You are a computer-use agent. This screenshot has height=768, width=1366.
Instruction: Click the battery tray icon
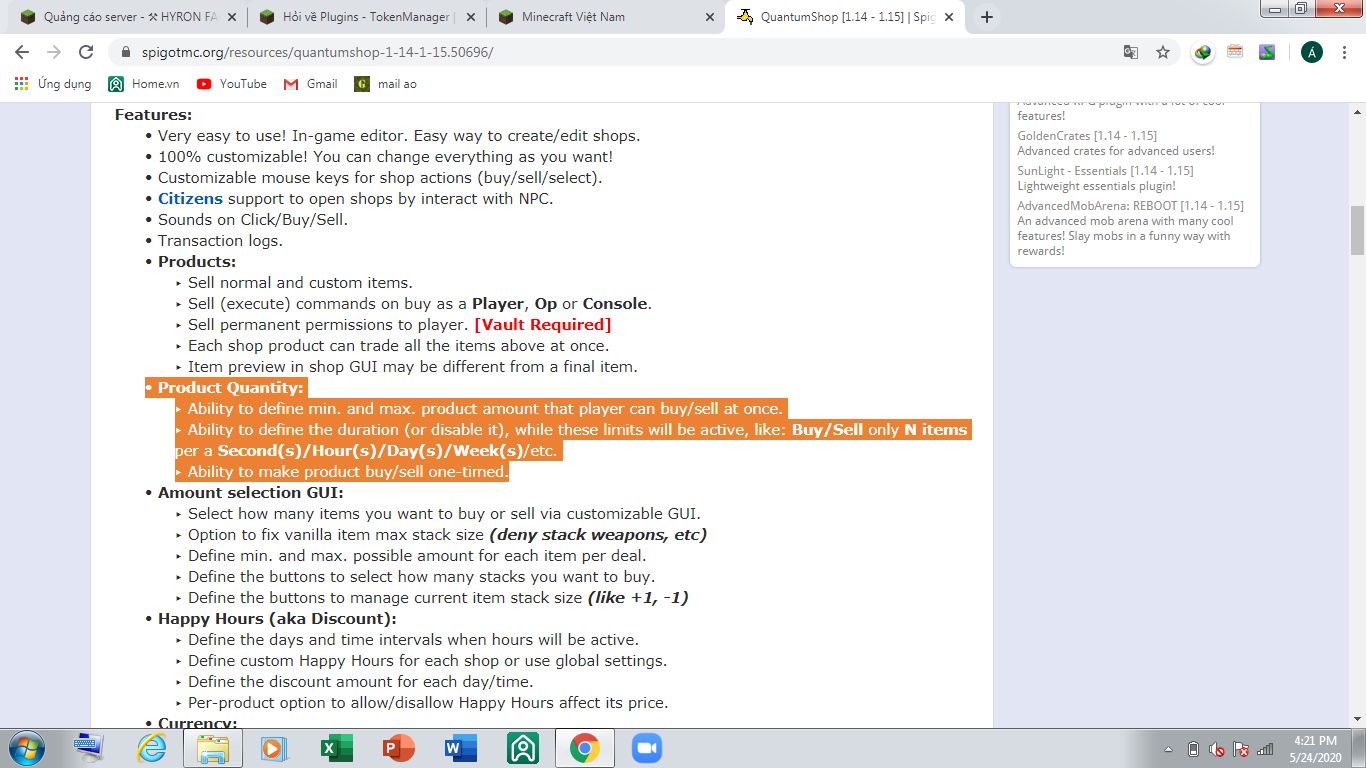[1193, 748]
